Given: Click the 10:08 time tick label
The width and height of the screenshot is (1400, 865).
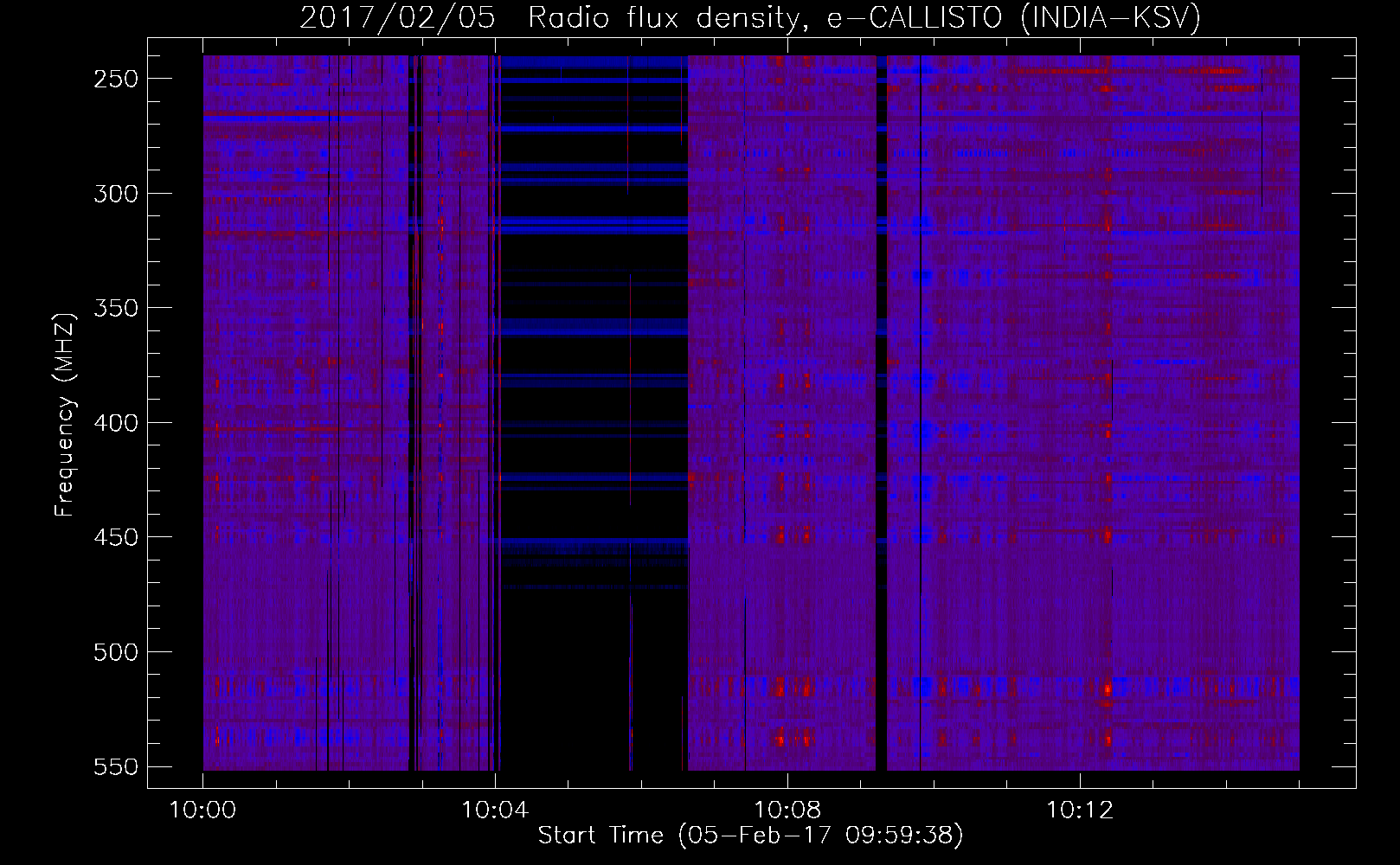Looking at the screenshot, I should click(x=787, y=811).
